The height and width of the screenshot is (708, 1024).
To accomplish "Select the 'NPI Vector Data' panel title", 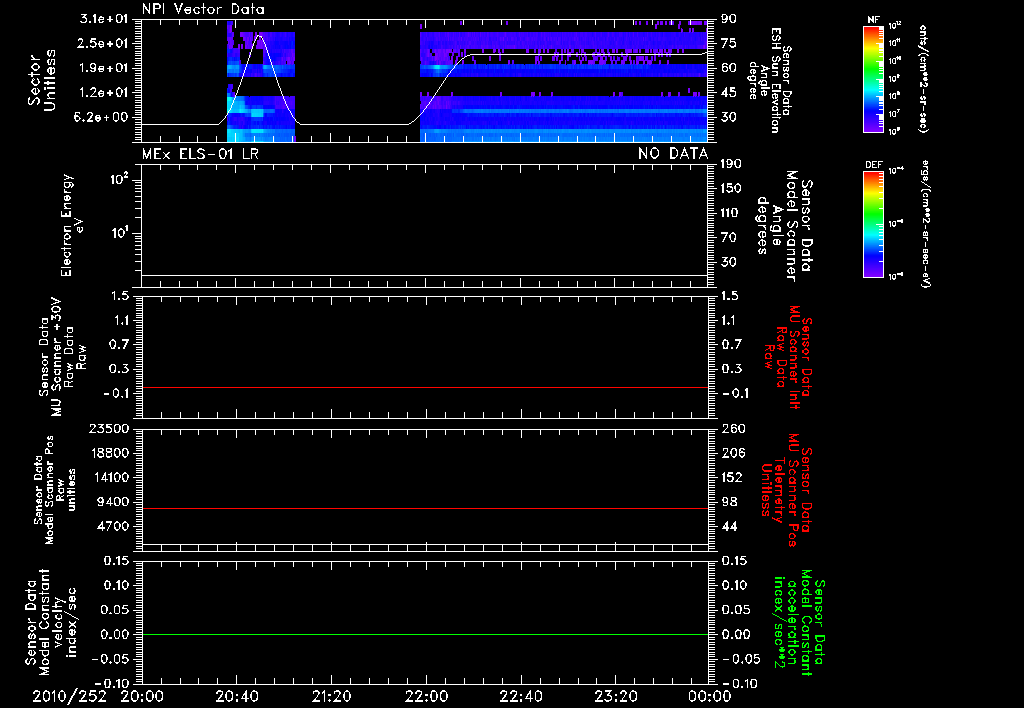I will [203, 9].
